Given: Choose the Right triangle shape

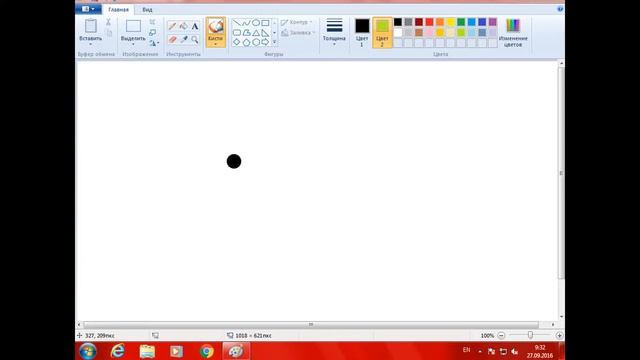Looking at the screenshot, I should (265, 33).
